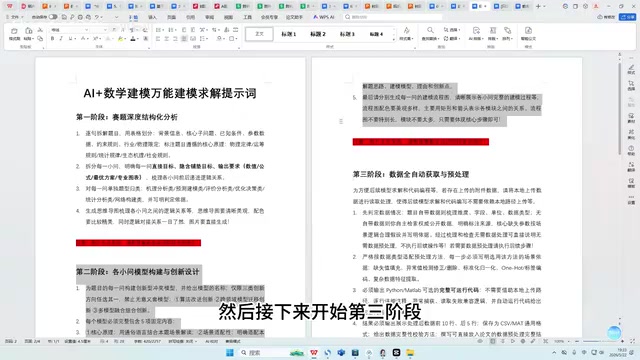Toggle Italic formatting
This screenshot has width=640, height=360.
[61, 38]
